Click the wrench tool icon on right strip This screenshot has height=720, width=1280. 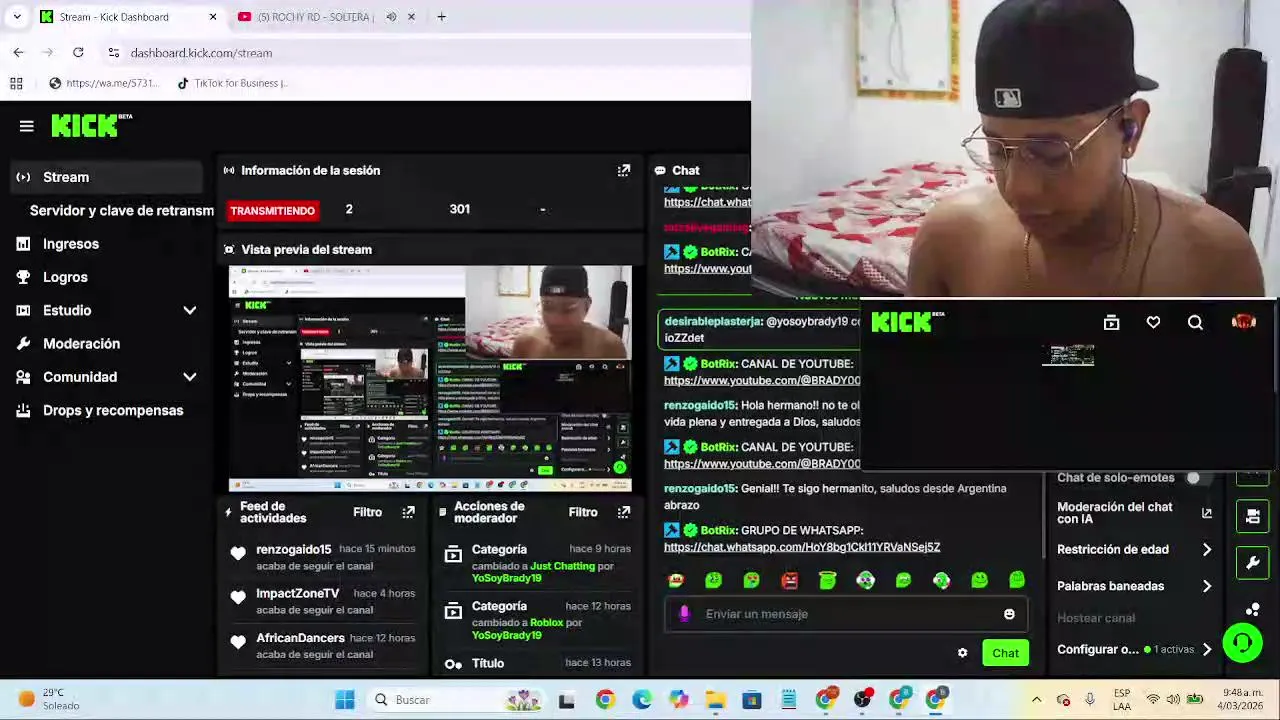pyautogui.click(x=1253, y=563)
